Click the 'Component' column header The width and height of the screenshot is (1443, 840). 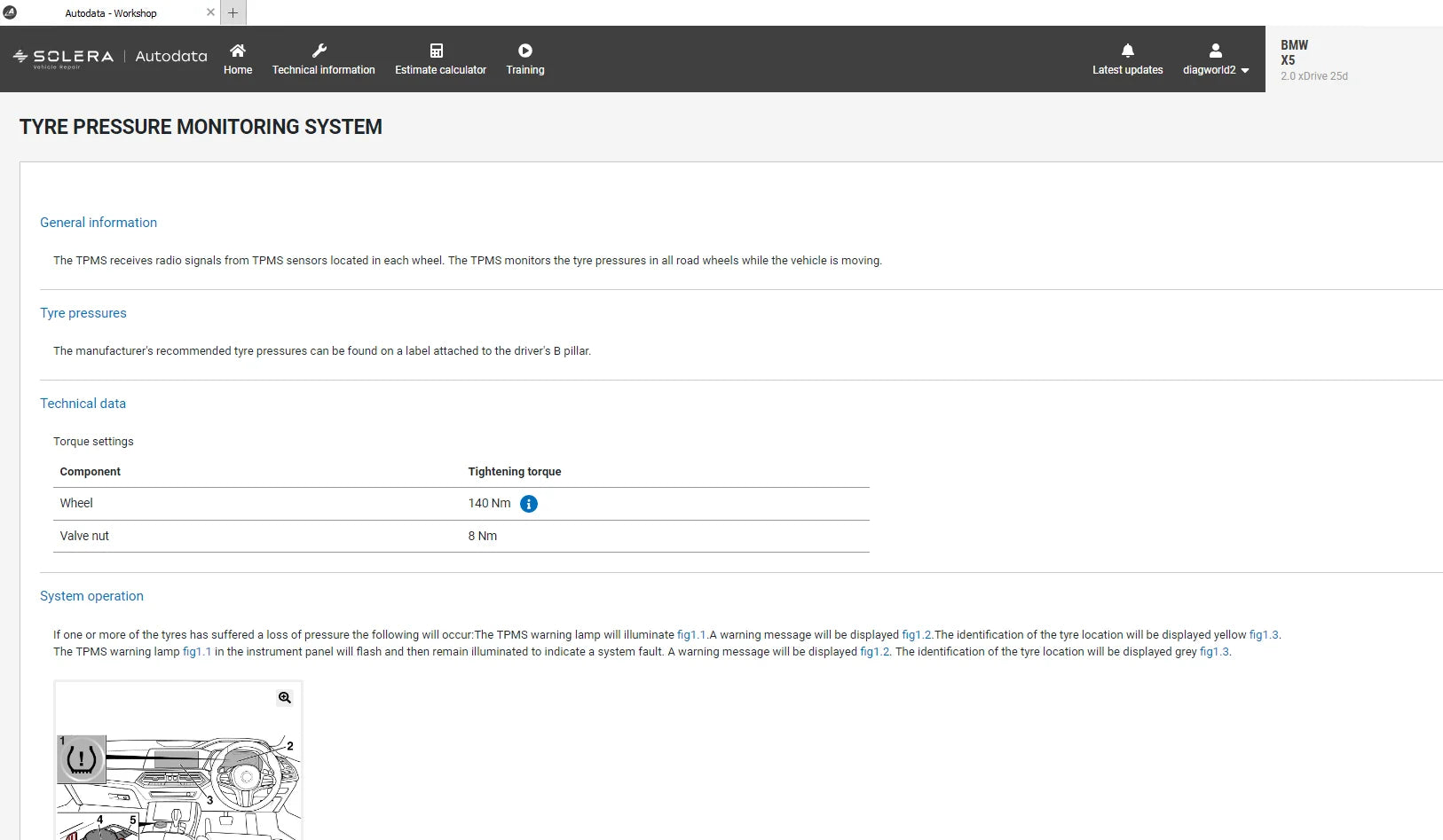(x=91, y=472)
